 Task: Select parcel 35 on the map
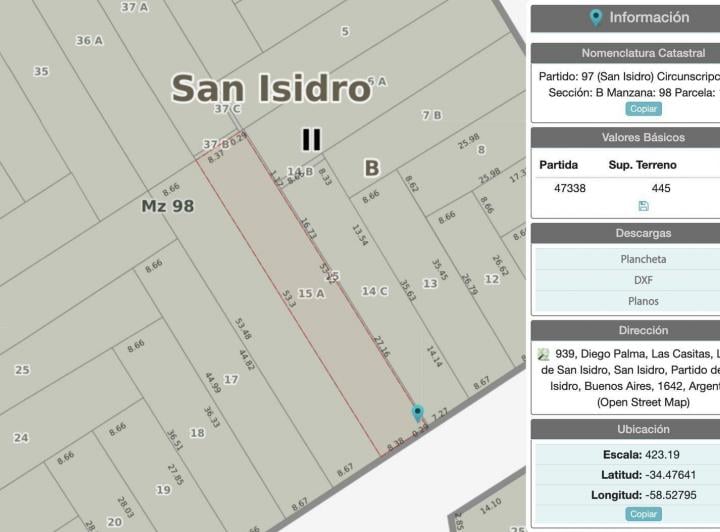[41, 72]
